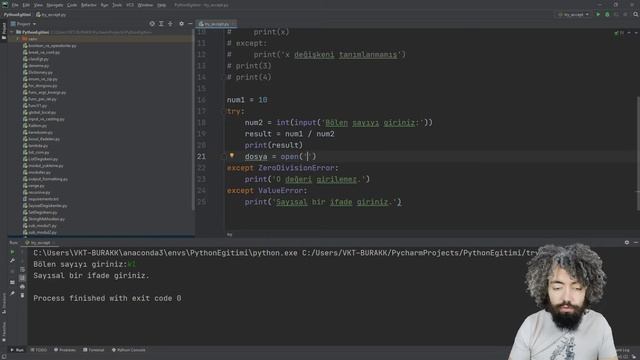The image size is (640, 360).
Task: Click Collapse All icon in Project panel
Action: (x=170, y=24)
